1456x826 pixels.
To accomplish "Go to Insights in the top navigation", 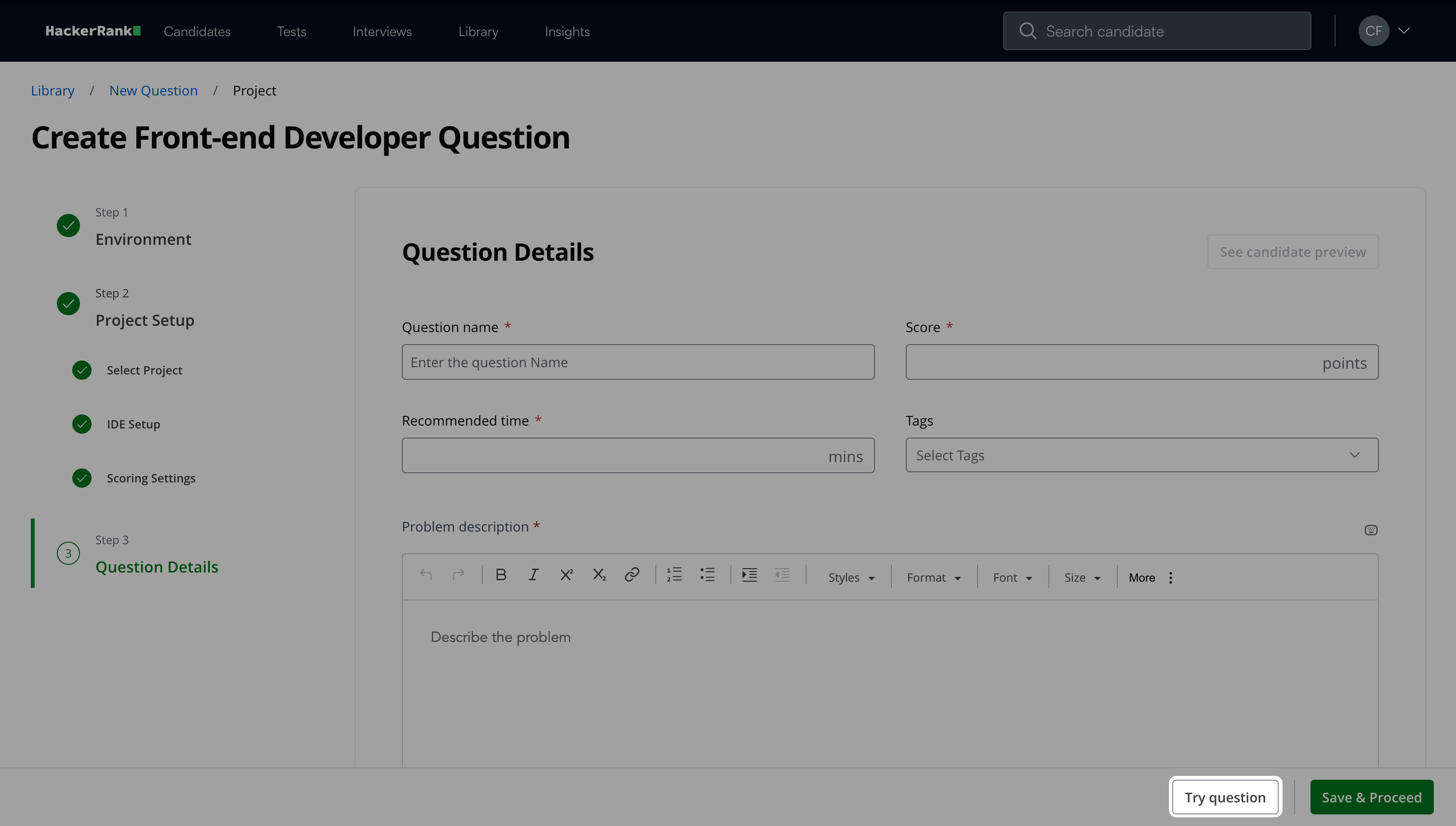I will point(567,31).
